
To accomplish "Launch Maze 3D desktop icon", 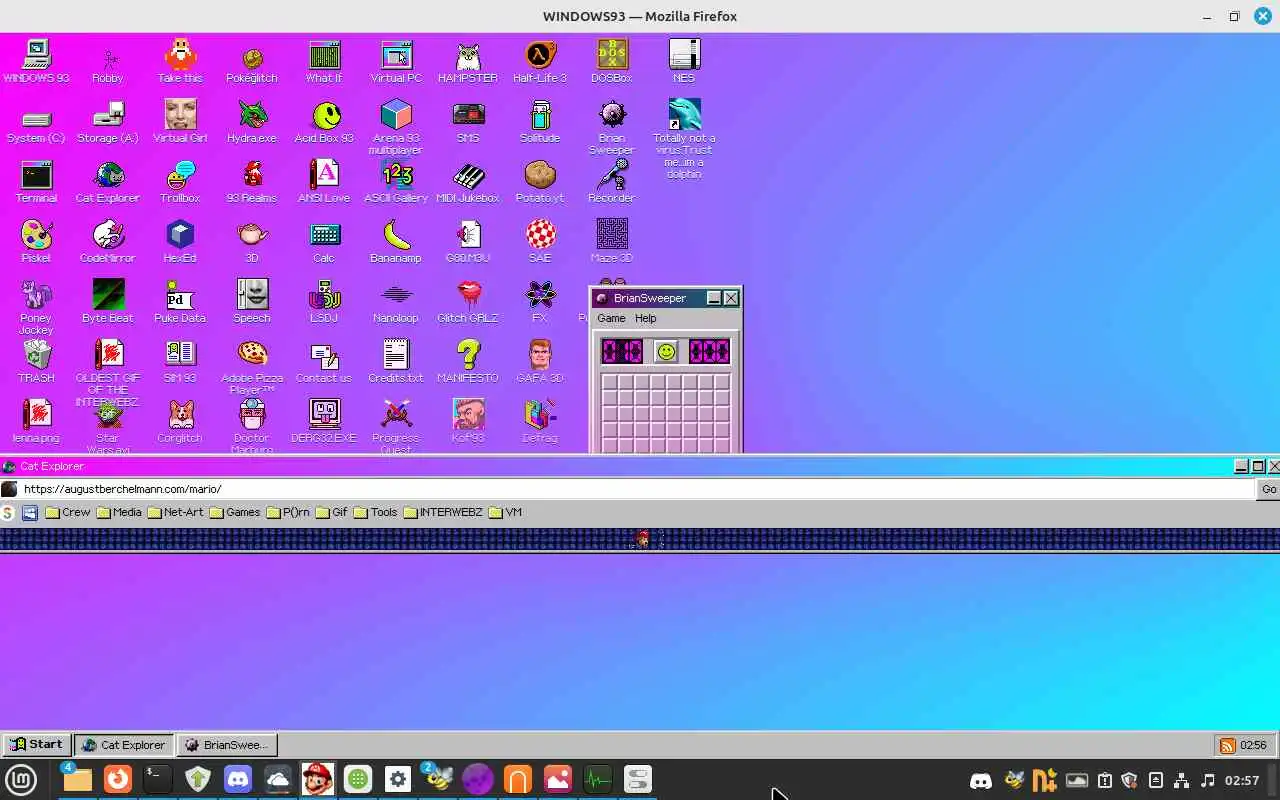I will coord(612,241).
